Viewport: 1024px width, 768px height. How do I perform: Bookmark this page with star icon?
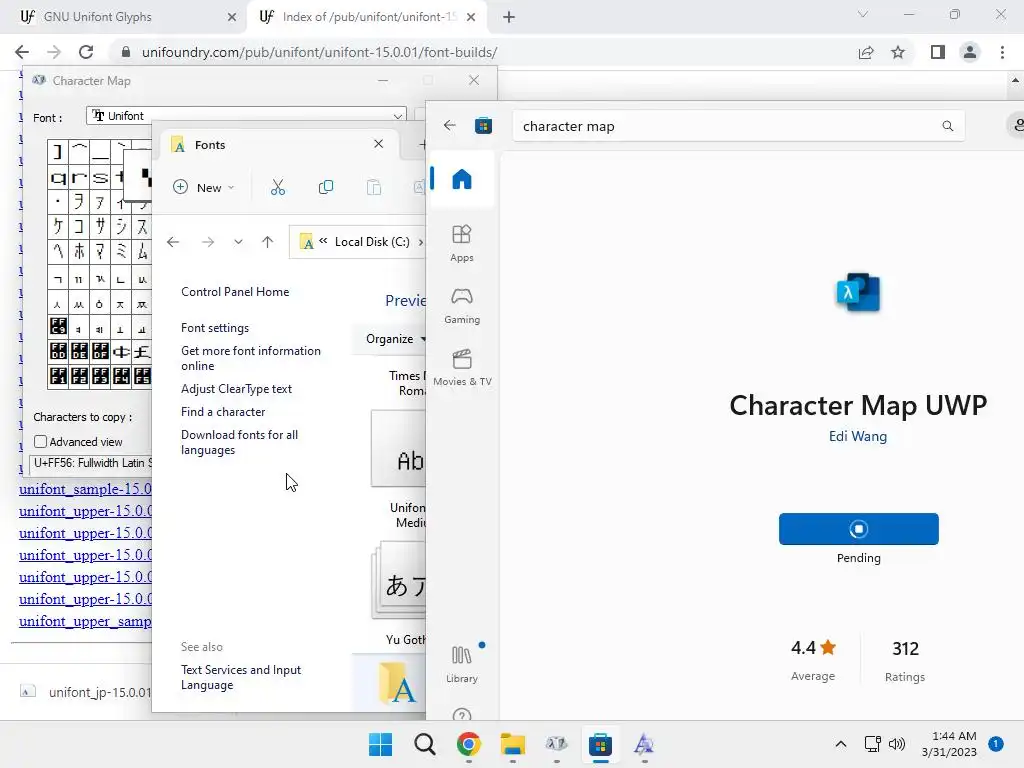coord(898,52)
